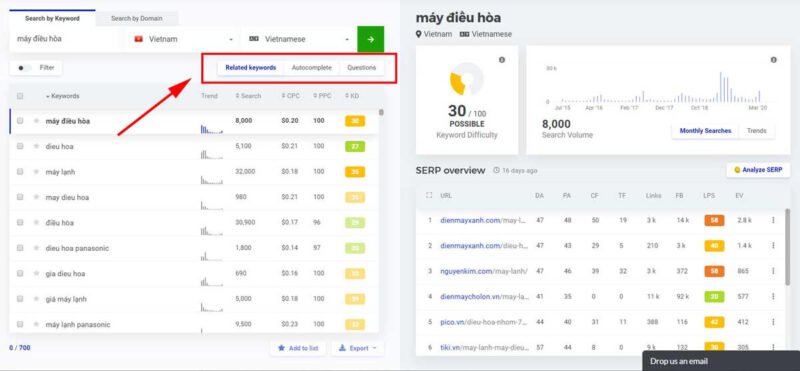The image size is (800, 371).
Task: Show Trends chart
Action: coord(757,131)
